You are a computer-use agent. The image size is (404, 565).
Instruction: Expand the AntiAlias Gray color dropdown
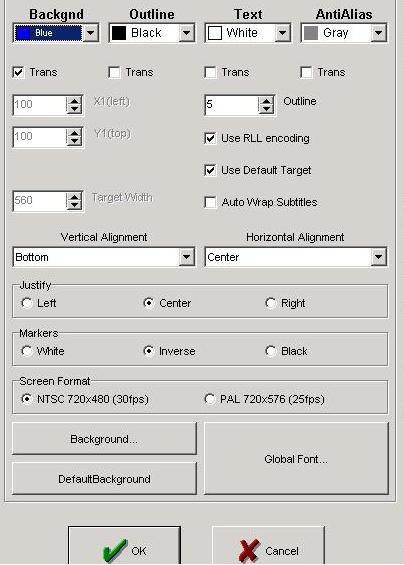378,33
